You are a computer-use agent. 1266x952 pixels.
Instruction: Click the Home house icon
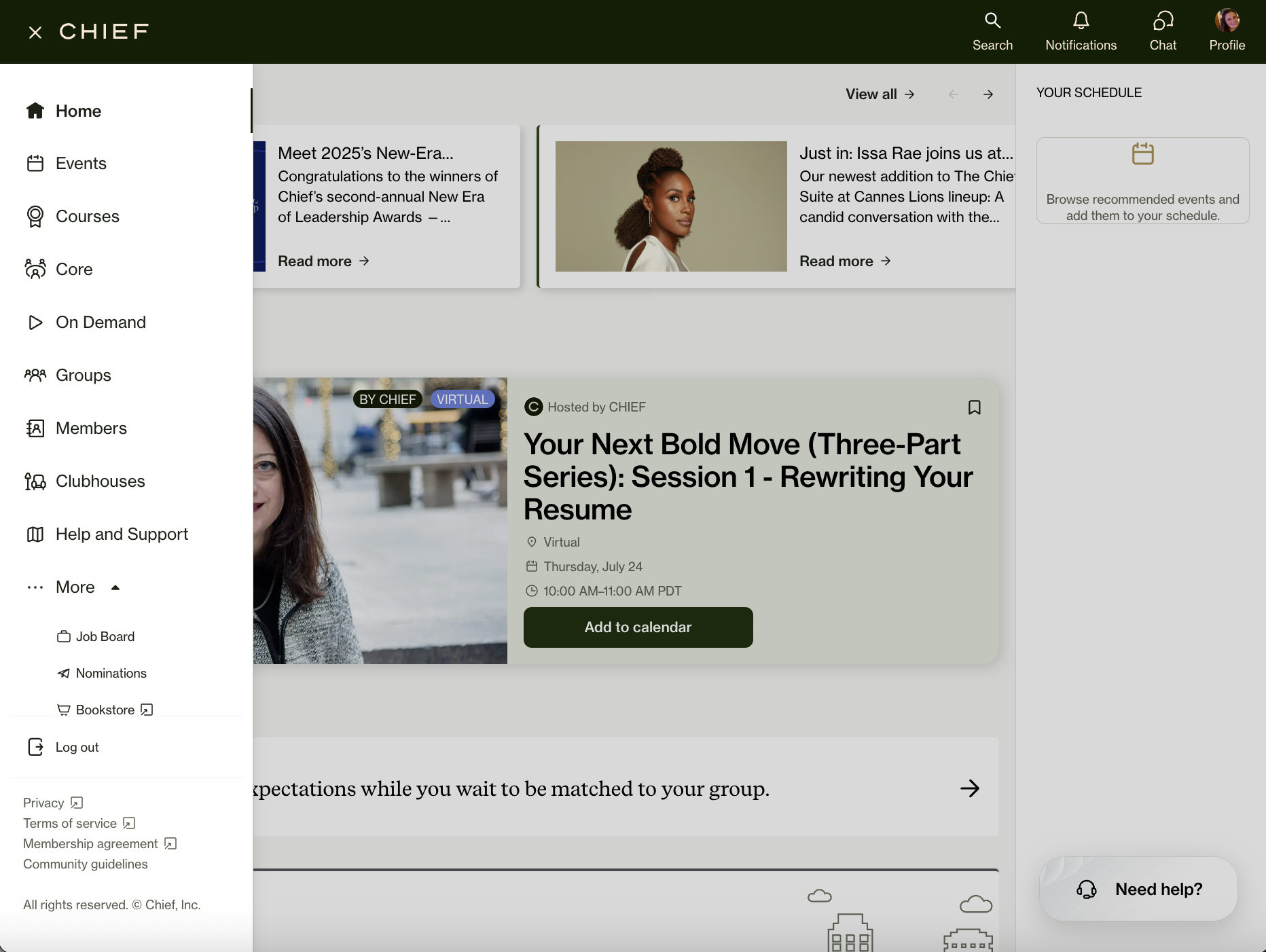pos(35,111)
